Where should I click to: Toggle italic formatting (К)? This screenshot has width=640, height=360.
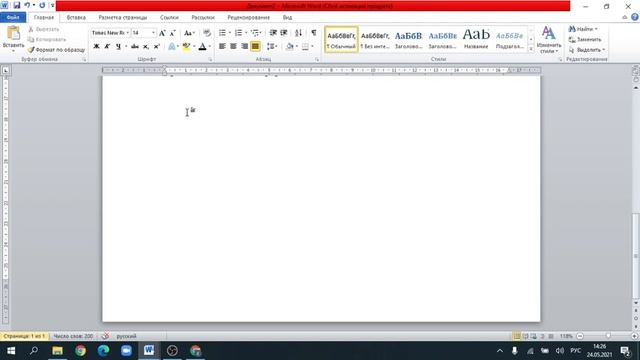tap(107, 47)
